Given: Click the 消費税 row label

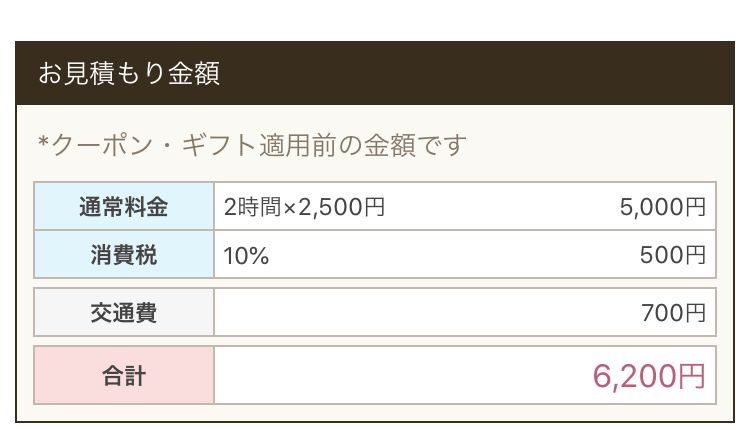Looking at the screenshot, I should [x=124, y=254].
